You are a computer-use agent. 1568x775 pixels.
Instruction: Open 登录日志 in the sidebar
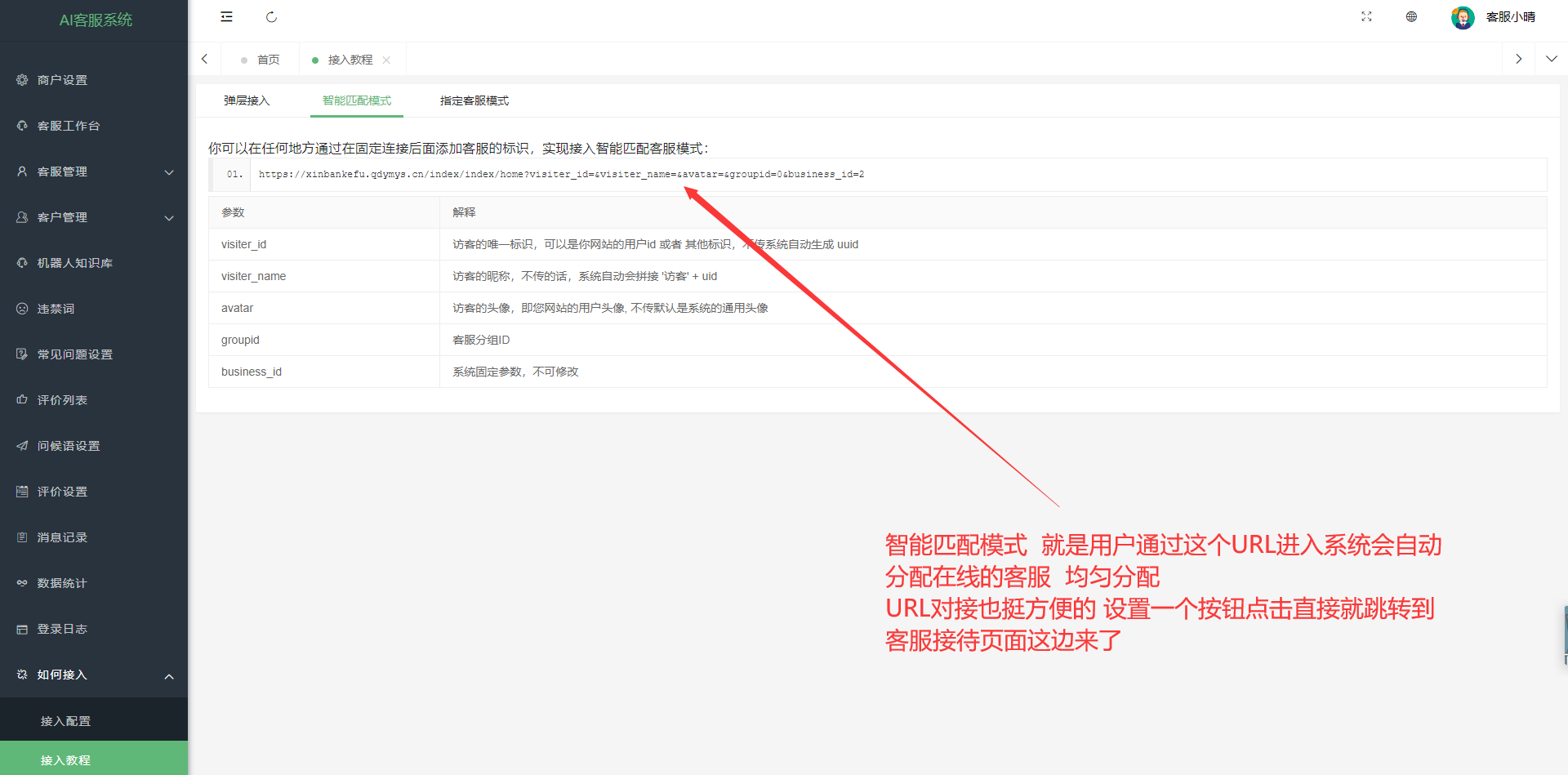tap(94, 629)
